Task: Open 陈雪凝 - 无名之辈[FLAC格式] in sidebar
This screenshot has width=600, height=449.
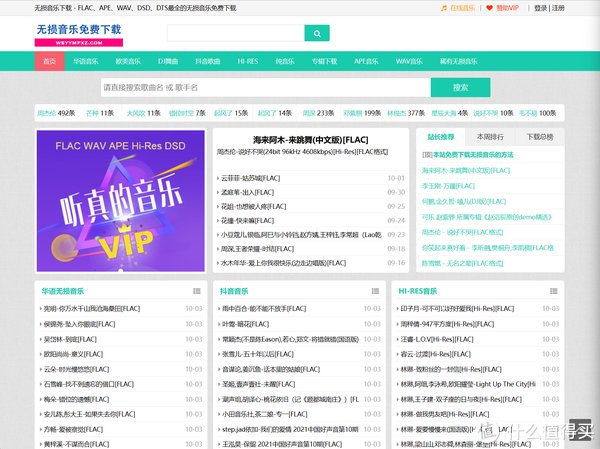Action: (x=462, y=263)
